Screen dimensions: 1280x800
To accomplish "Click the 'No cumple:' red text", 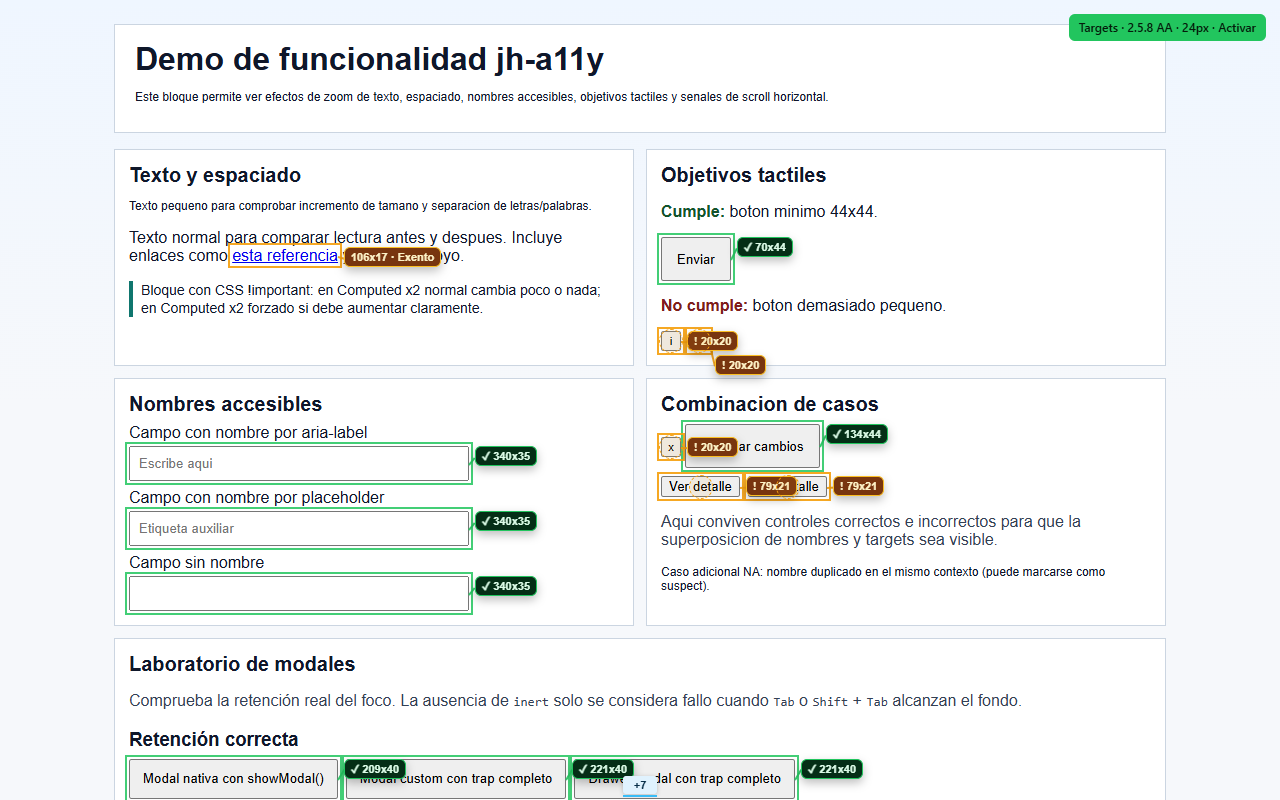I will click(x=704, y=306).
